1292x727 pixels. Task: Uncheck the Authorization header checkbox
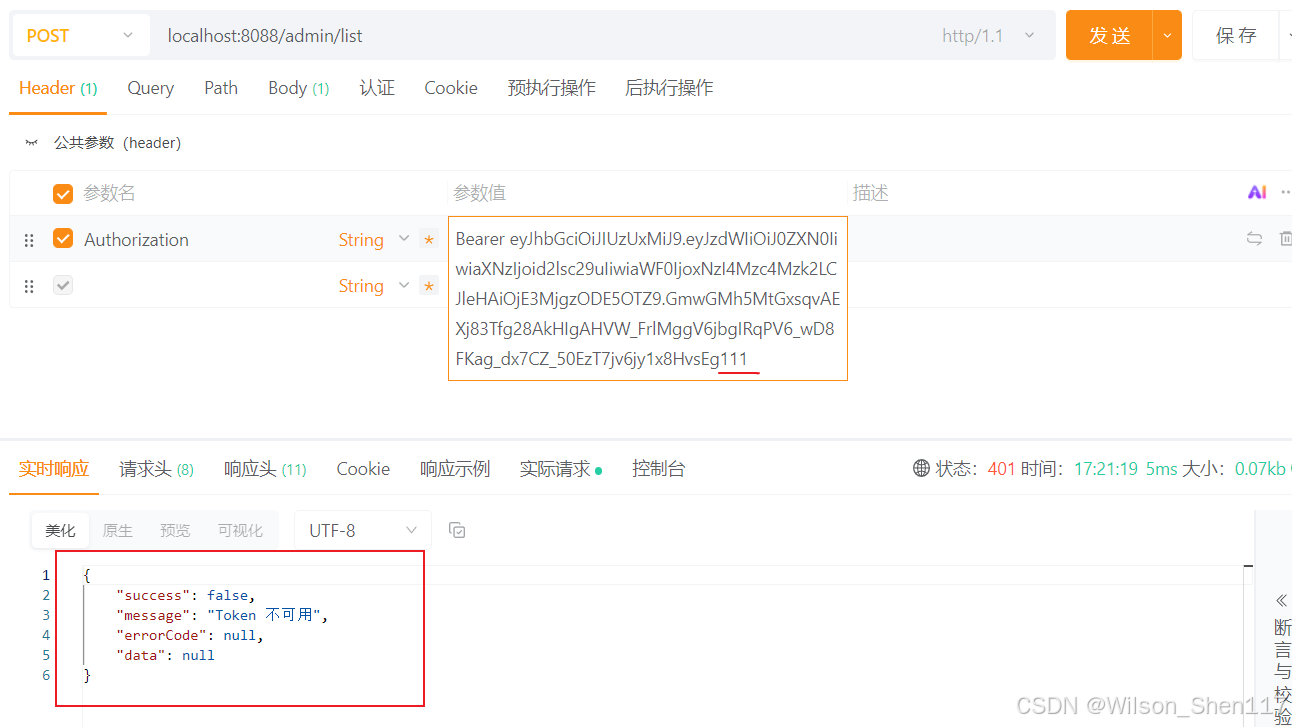pyautogui.click(x=63, y=239)
